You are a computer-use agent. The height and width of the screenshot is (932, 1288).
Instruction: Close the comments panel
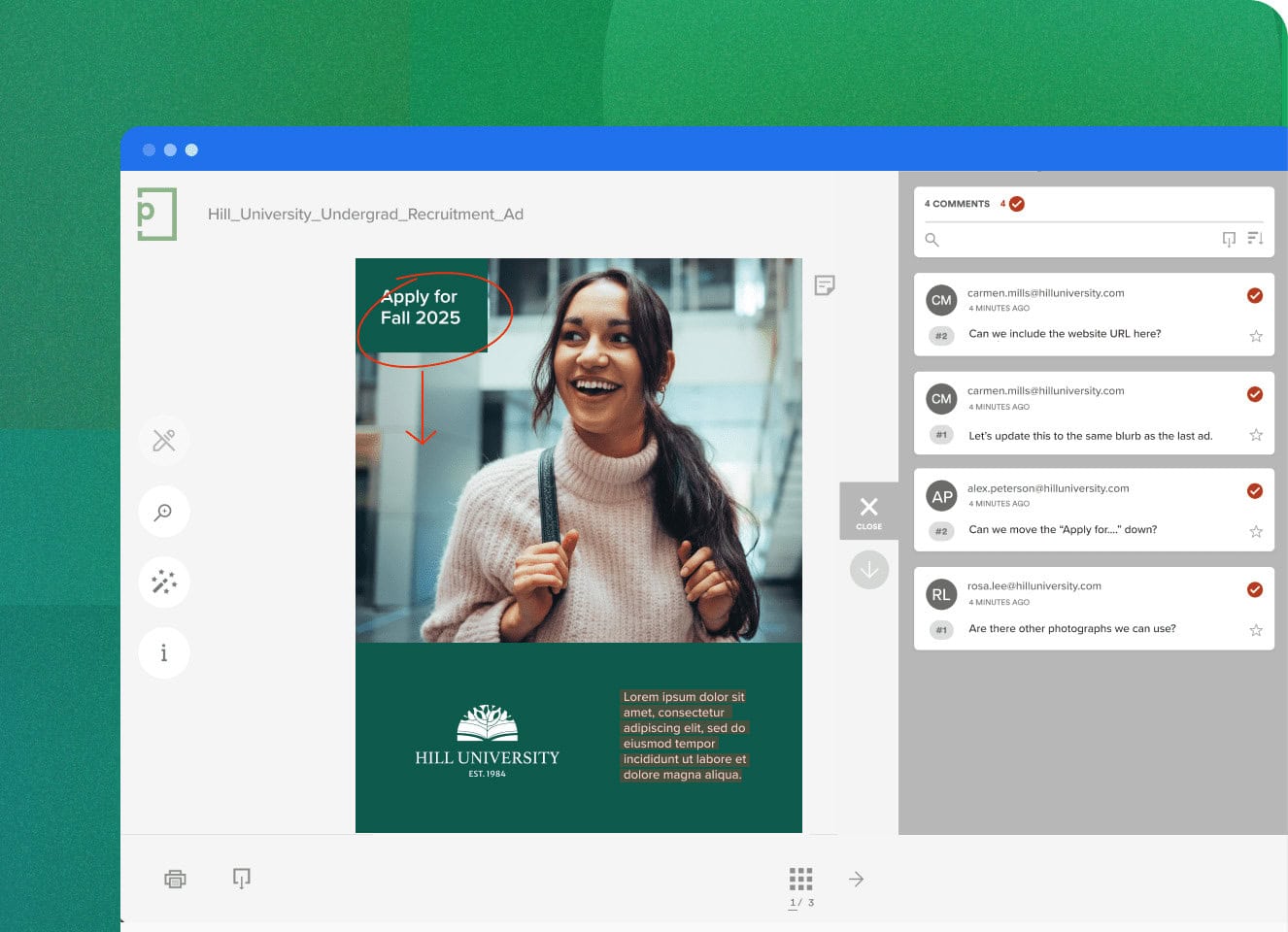coord(868,511)
